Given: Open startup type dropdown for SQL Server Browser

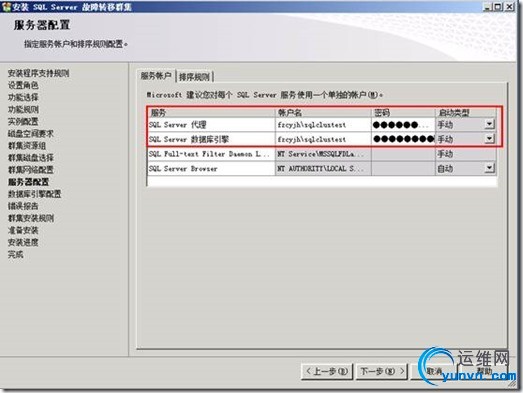Looking at the screenshot, I should (x=489, y=168).
